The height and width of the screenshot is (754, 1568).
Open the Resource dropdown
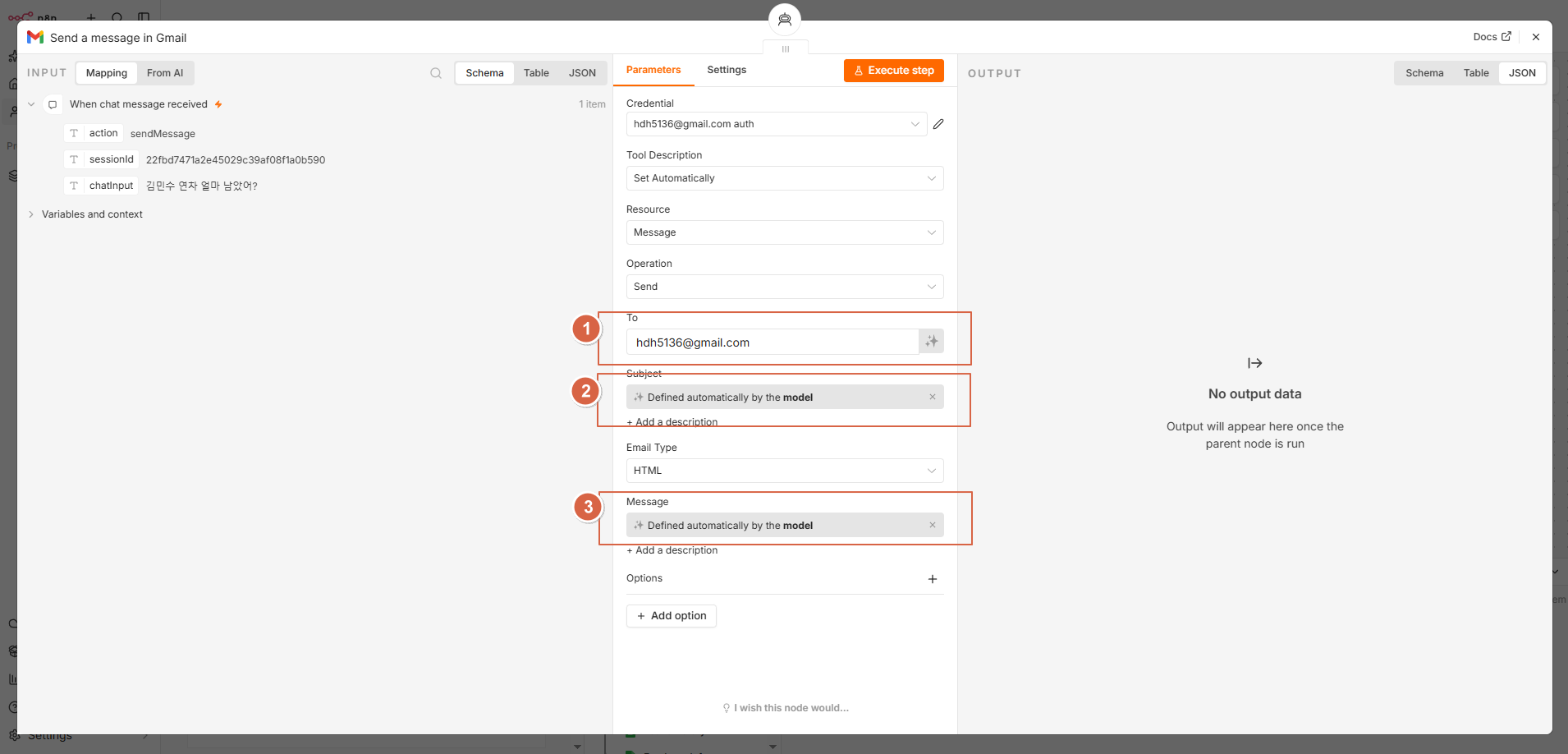[x=785, y=232]
